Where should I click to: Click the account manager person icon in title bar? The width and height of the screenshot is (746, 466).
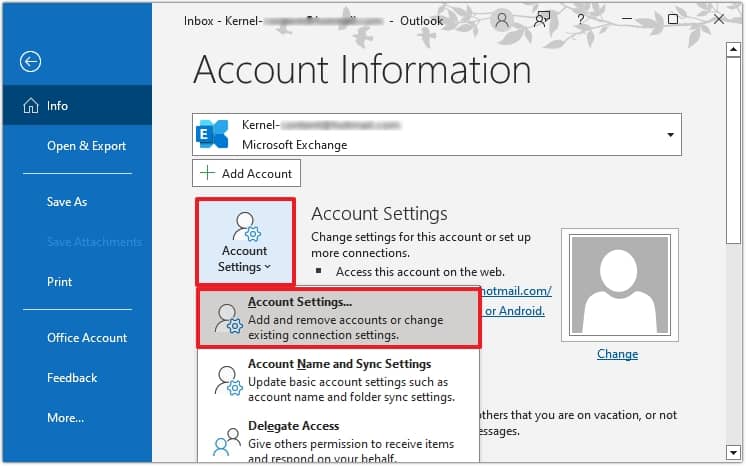click(x=501, y=20)
